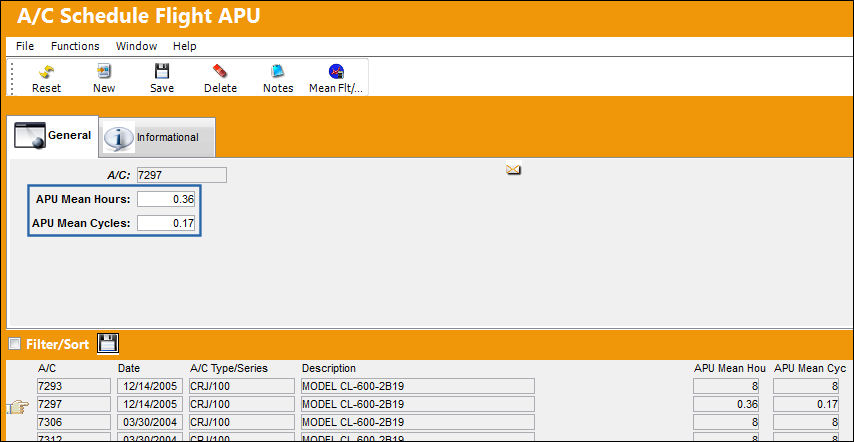Viewport: 854px width, 442px height.
Task: Select A/C 7297 cell in the grid
Action: pos(74,404)
